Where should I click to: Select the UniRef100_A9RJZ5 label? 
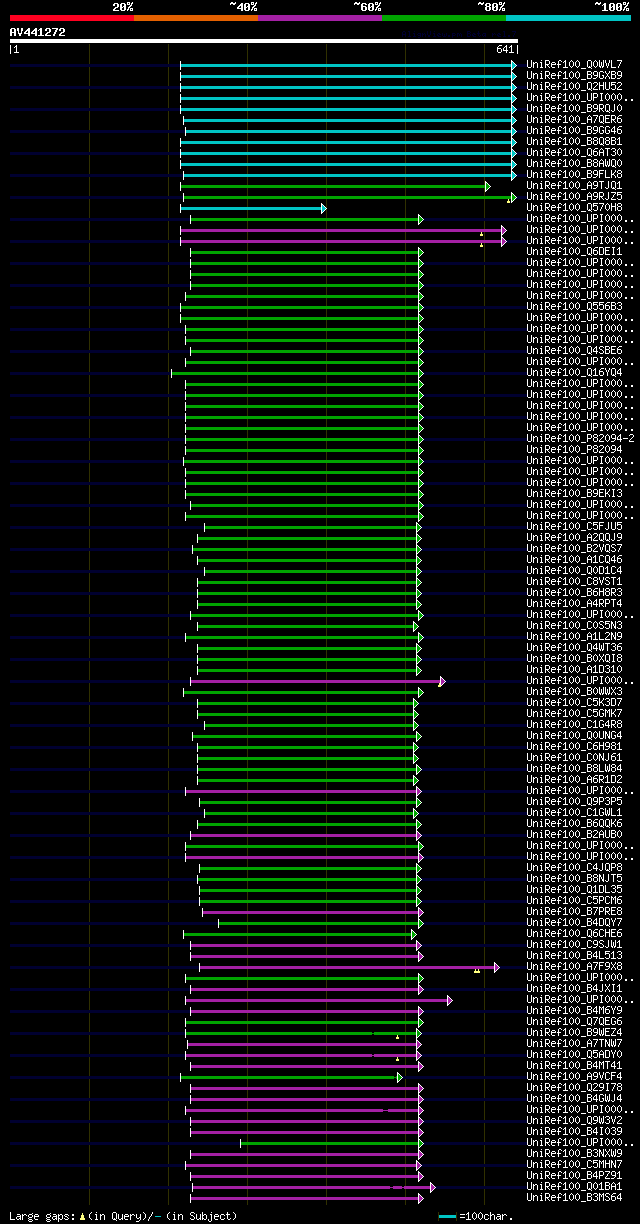[574, 196]
